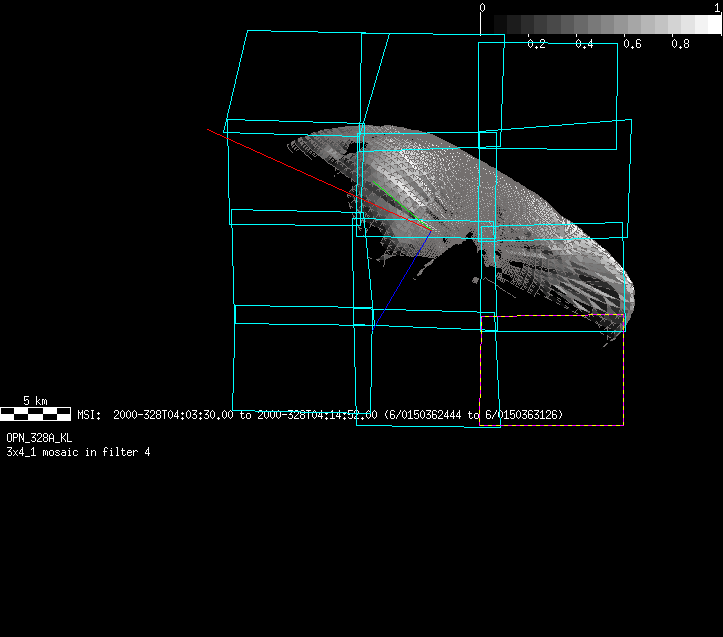Select the MSI instrument label
The width and height of the screenshot is (723, 637).
[89, 414]
